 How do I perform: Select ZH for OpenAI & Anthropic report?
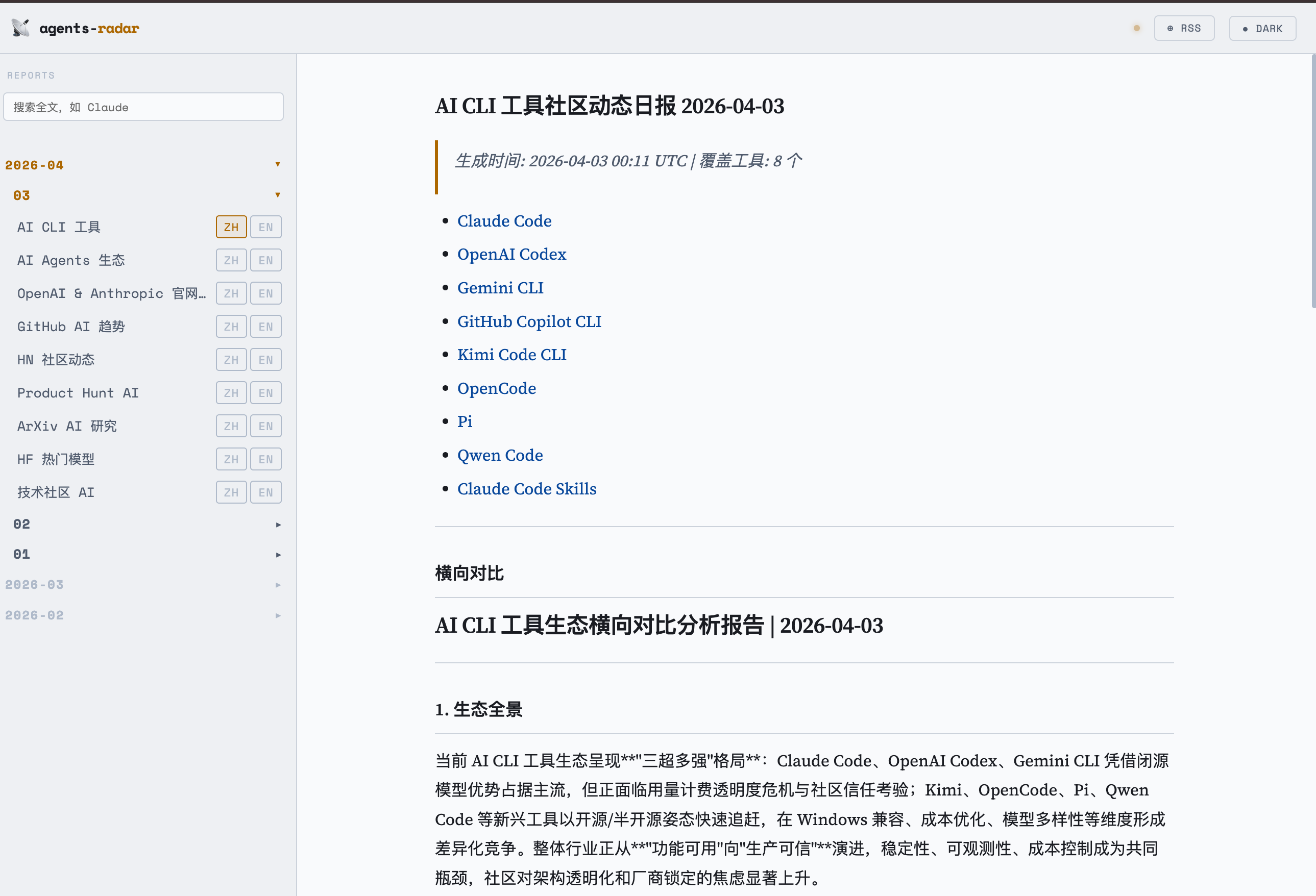tap(231, 293)
